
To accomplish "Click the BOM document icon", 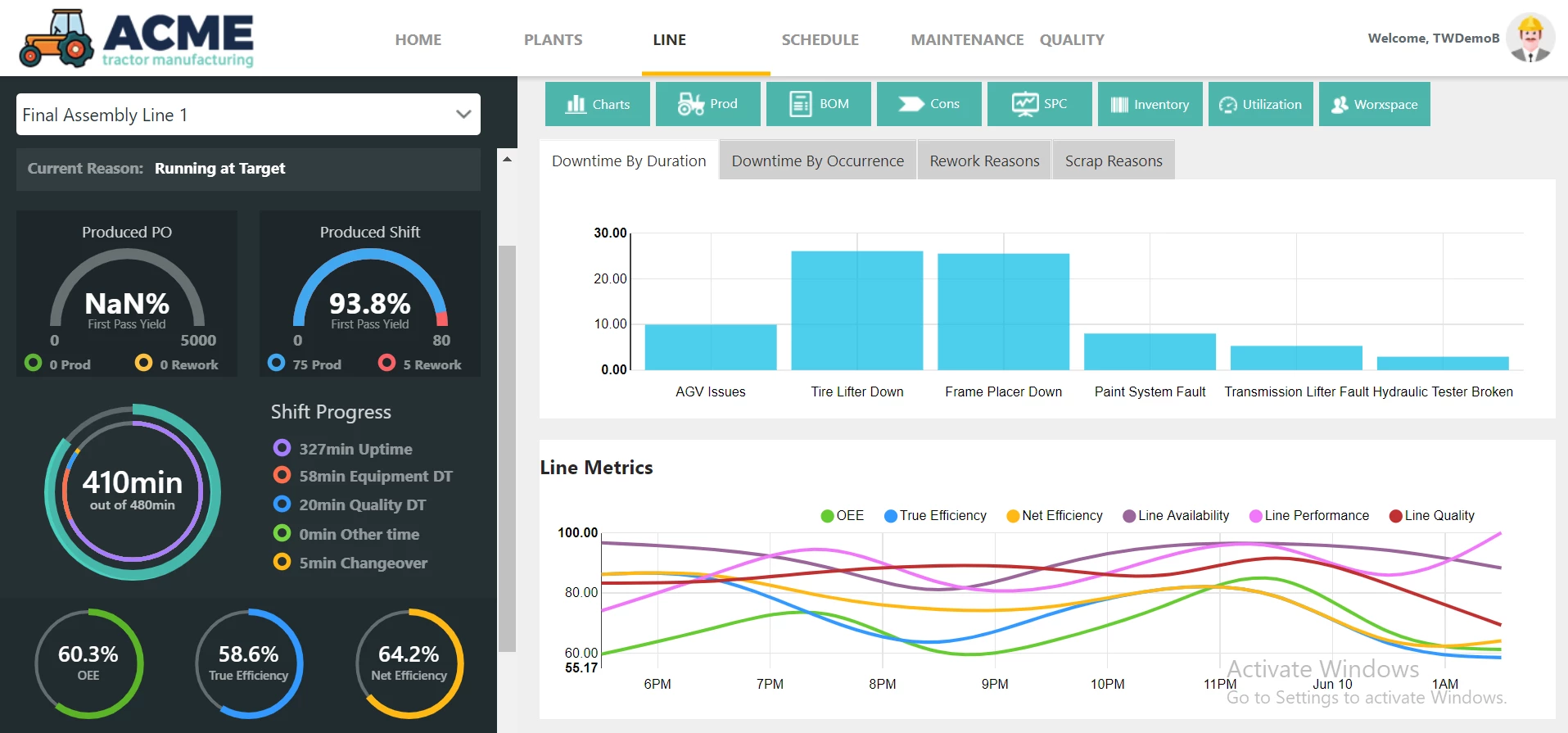I will [x=800, y=104].
